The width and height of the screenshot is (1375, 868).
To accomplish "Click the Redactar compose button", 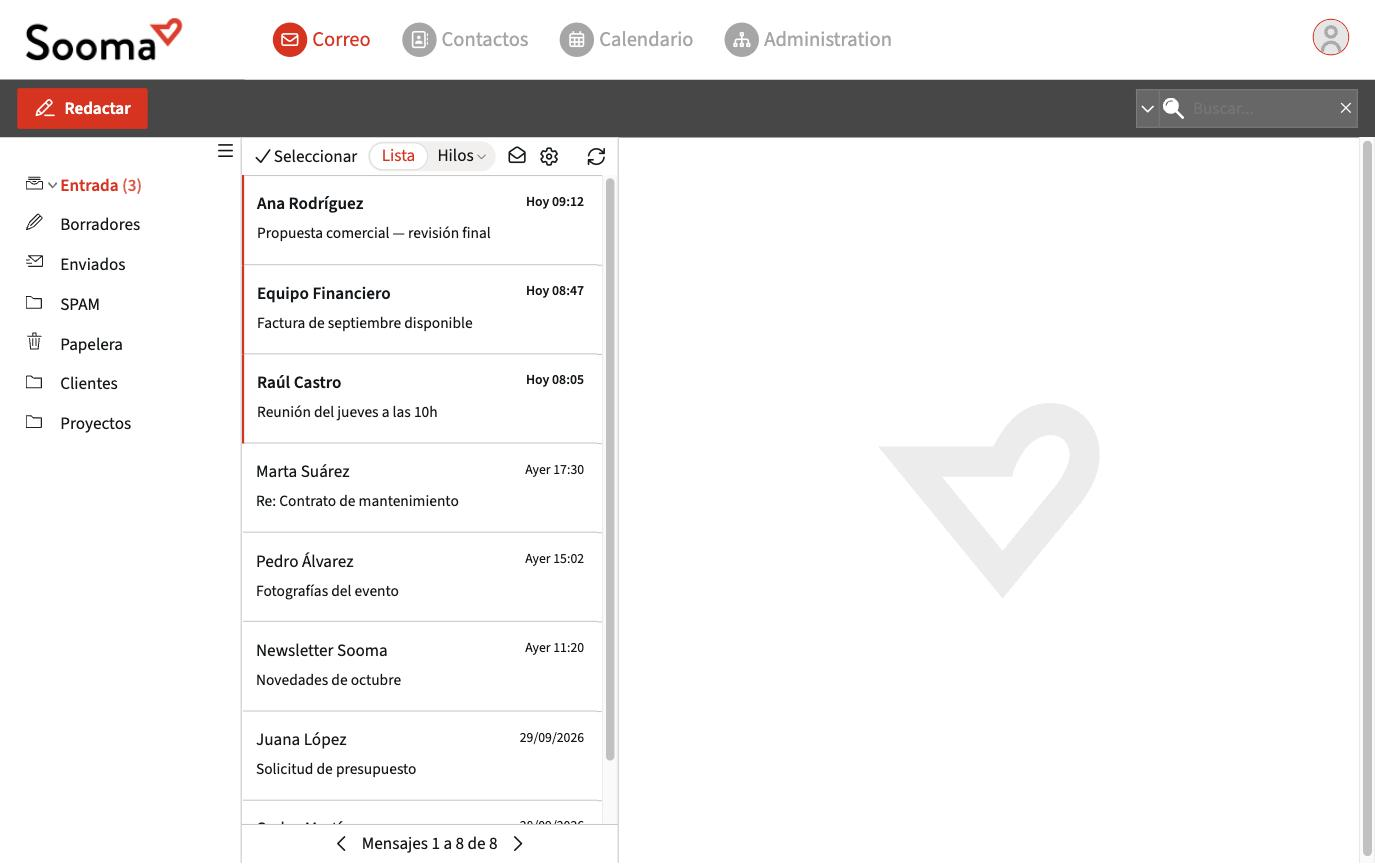I will tap(82, 108).
